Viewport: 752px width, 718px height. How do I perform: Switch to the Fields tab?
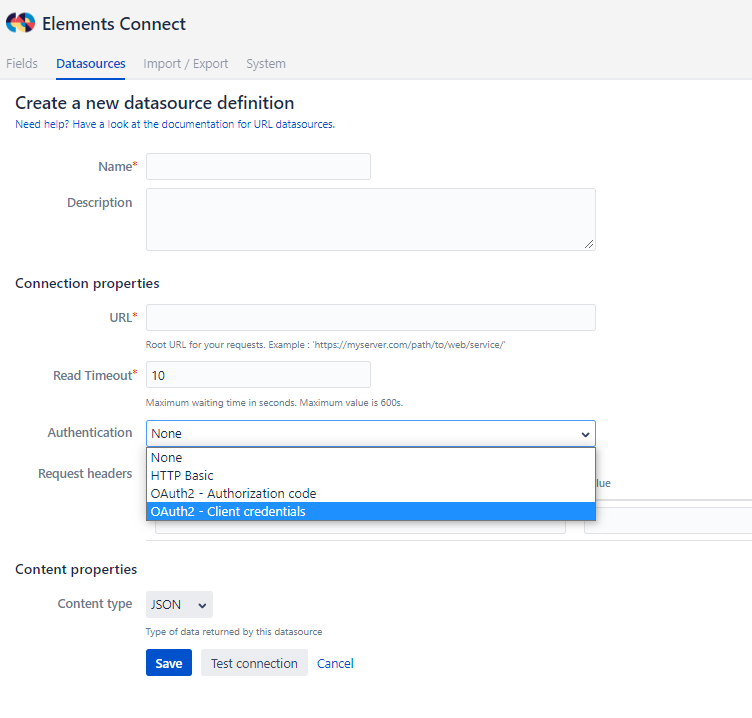22,64
